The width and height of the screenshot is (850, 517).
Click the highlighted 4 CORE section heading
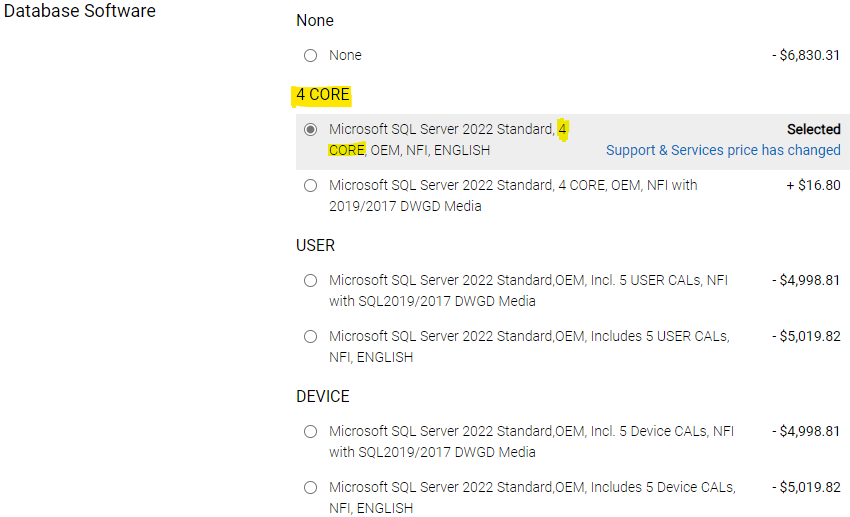pos(323,95)
